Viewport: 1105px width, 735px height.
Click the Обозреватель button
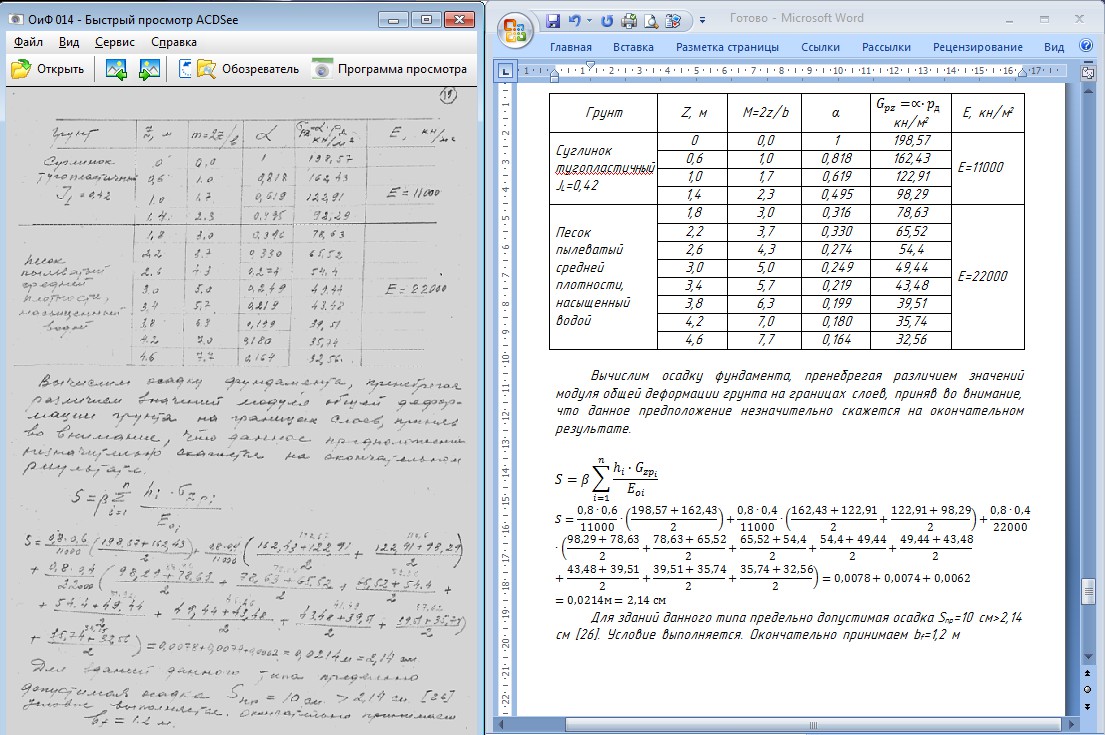point(248,69)
